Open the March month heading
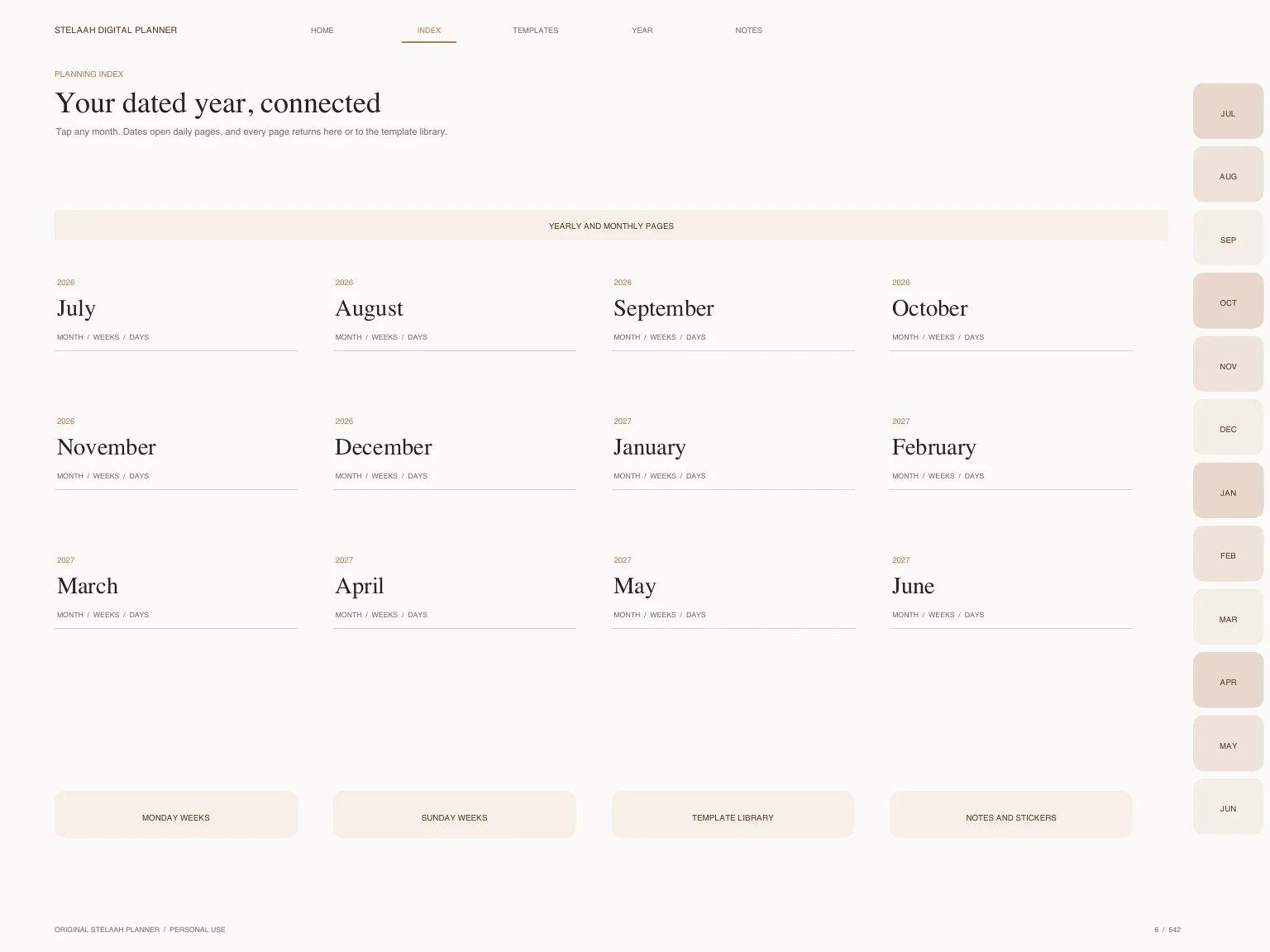Viewport: 1270px width, 952px height. pos(87,586)
